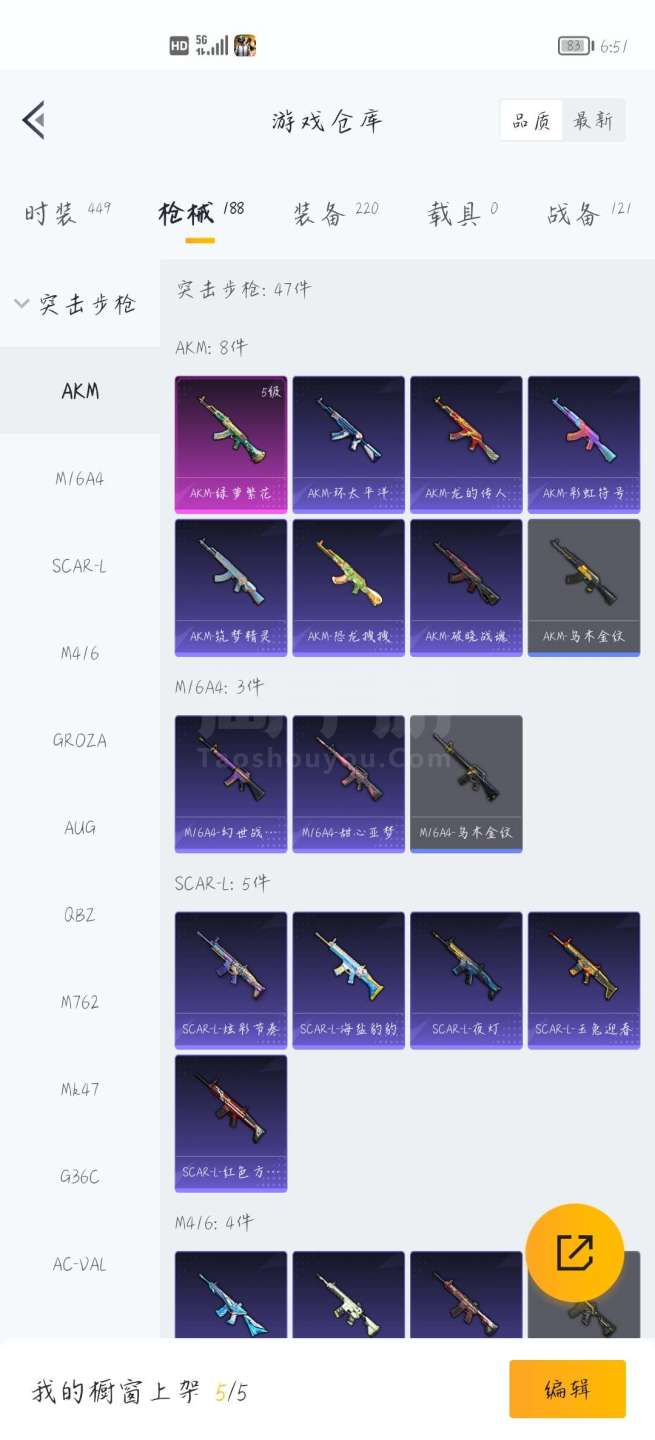Select M416 in the weapon sidebar
Screen dimensions: 655x1440
(80, 653)
